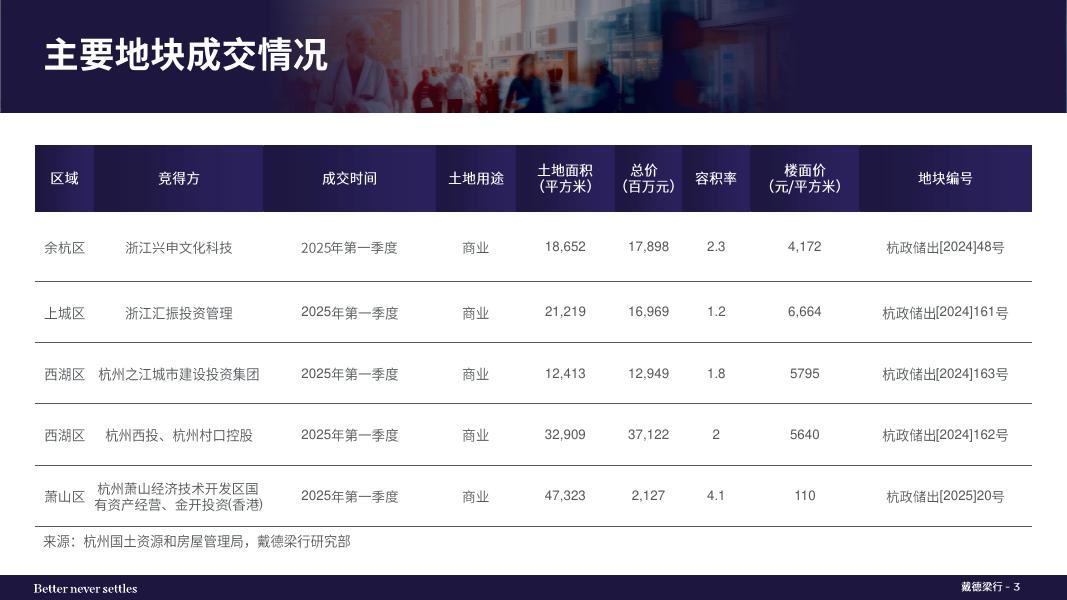Select the 容积率 column header
Screen dimensions: 1067x600
point(716,178)
